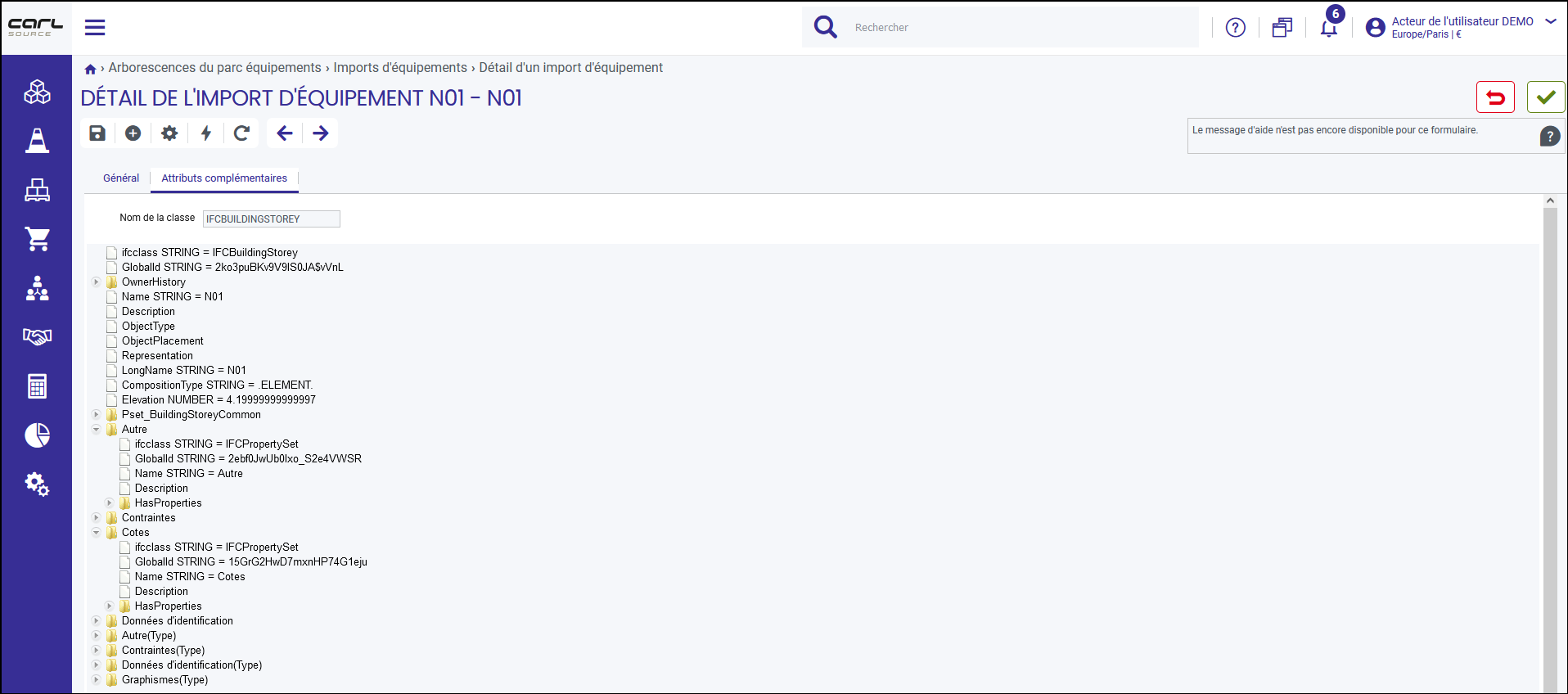1568x694 pixels.
Task: Collapse the Autre tree folder
Action: click(x=96, y=430)
